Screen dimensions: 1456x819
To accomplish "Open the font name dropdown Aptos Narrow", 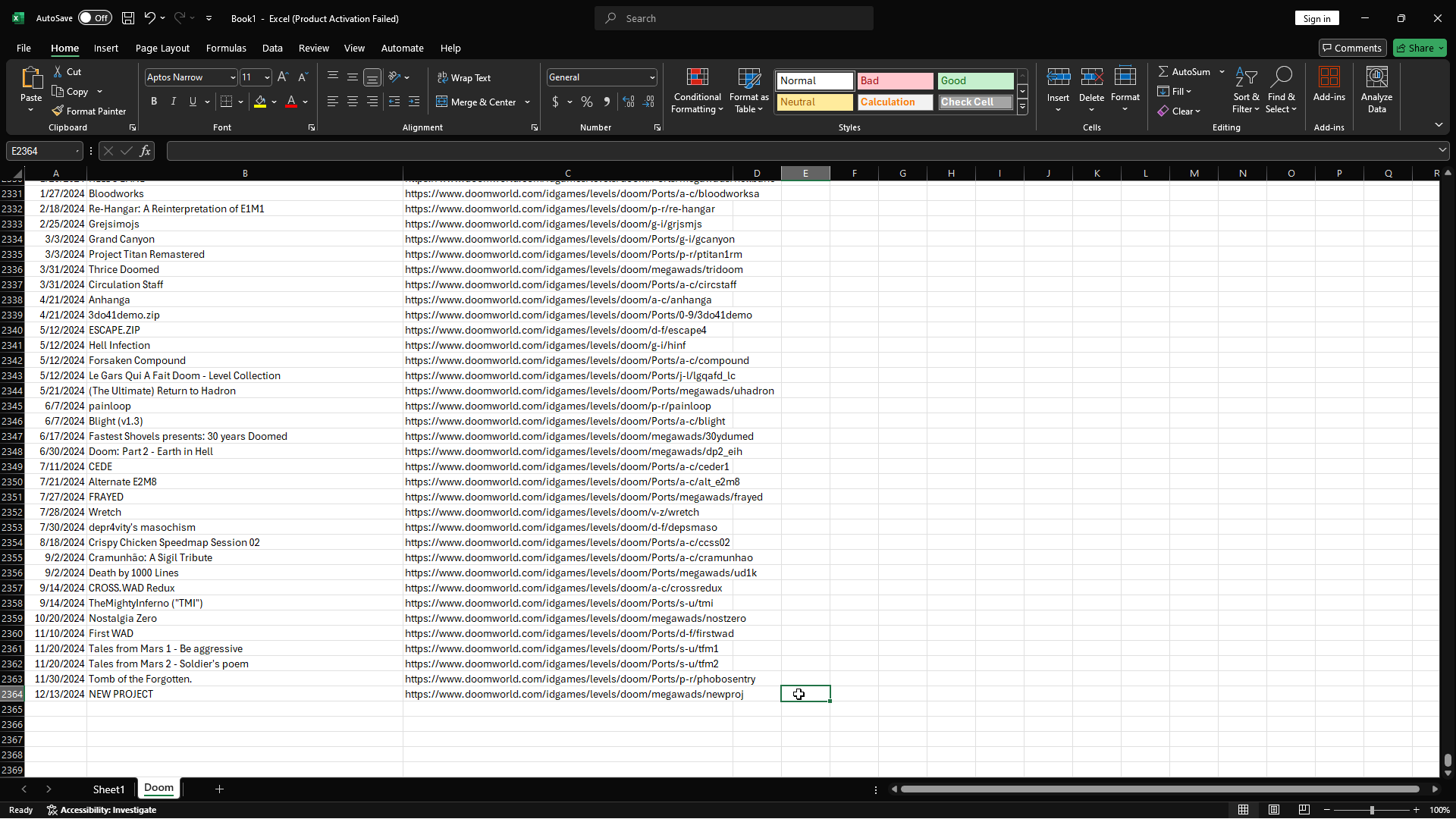I will (233, 77).
